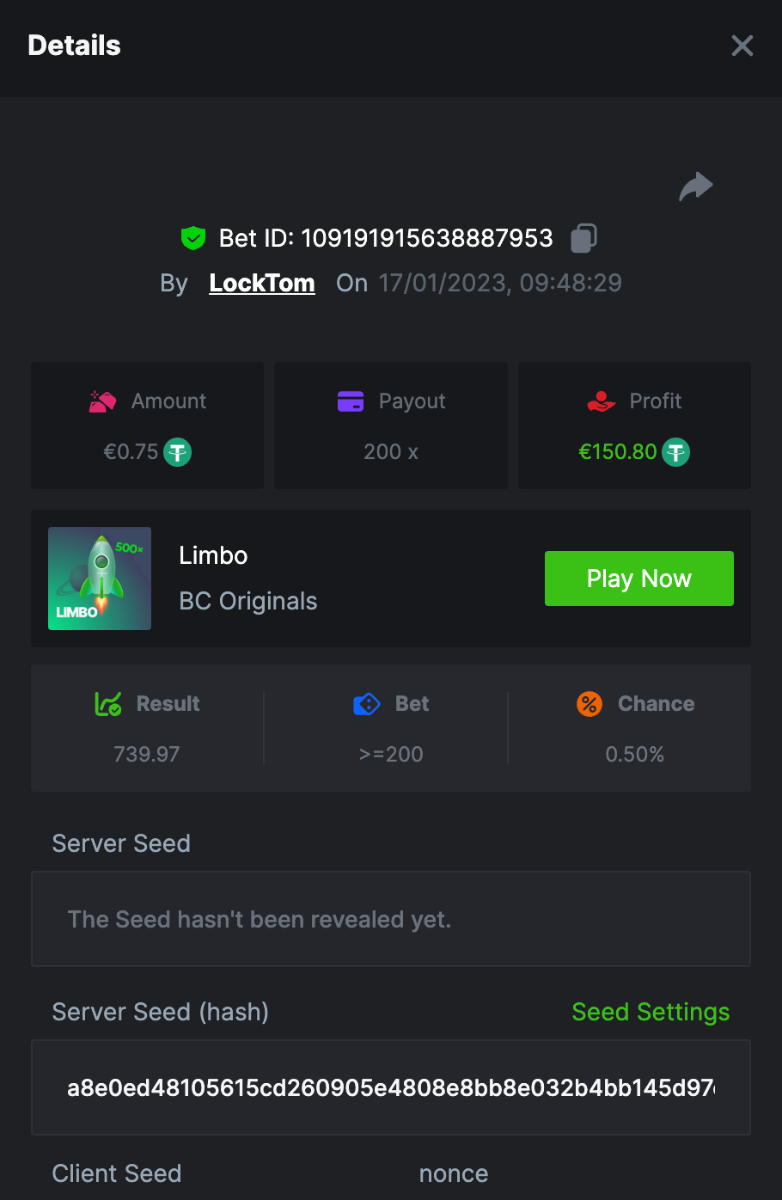
Task: Click the blue Bet ticket icon
Action: [367, 704]
